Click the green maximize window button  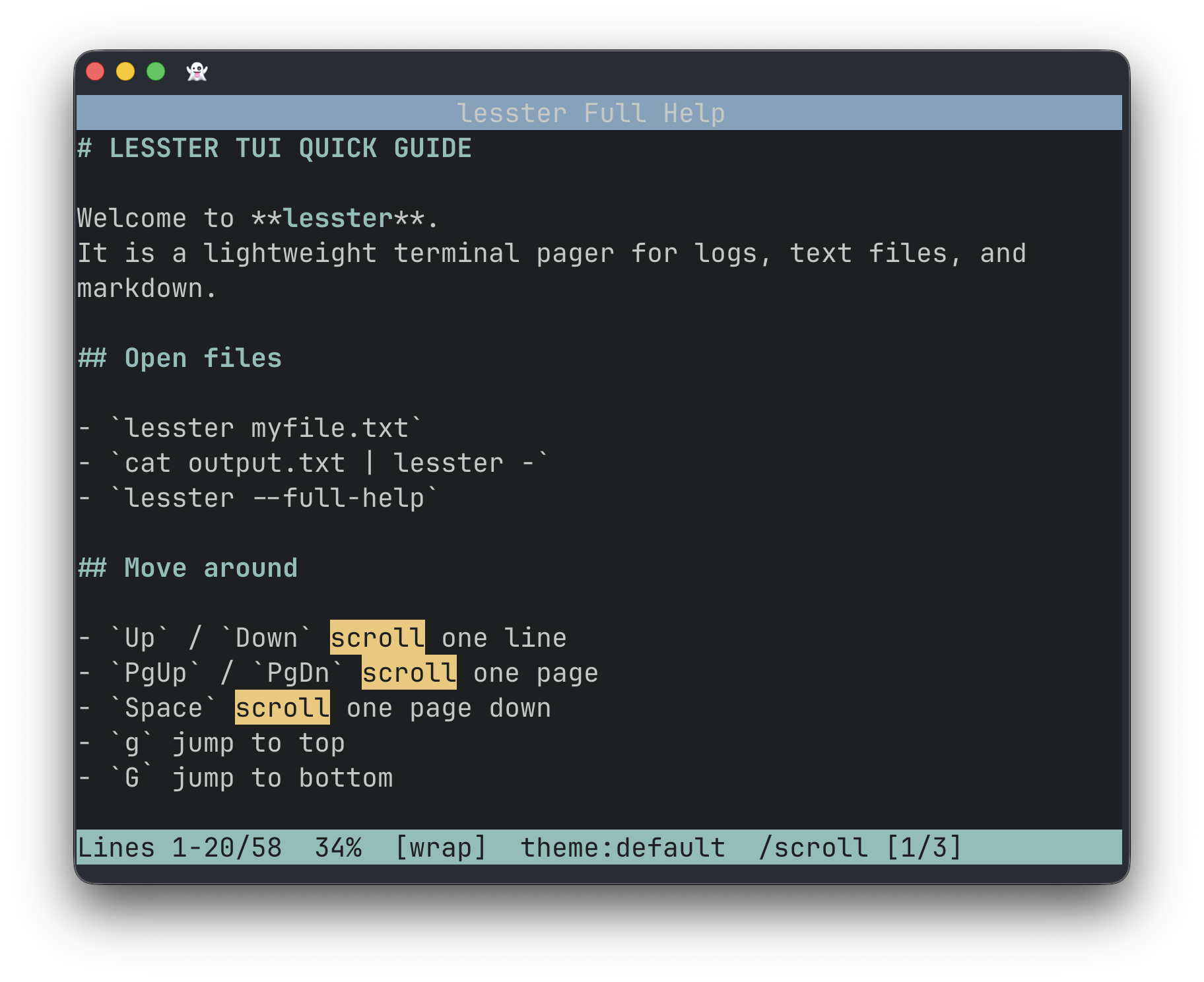point(156,71)
